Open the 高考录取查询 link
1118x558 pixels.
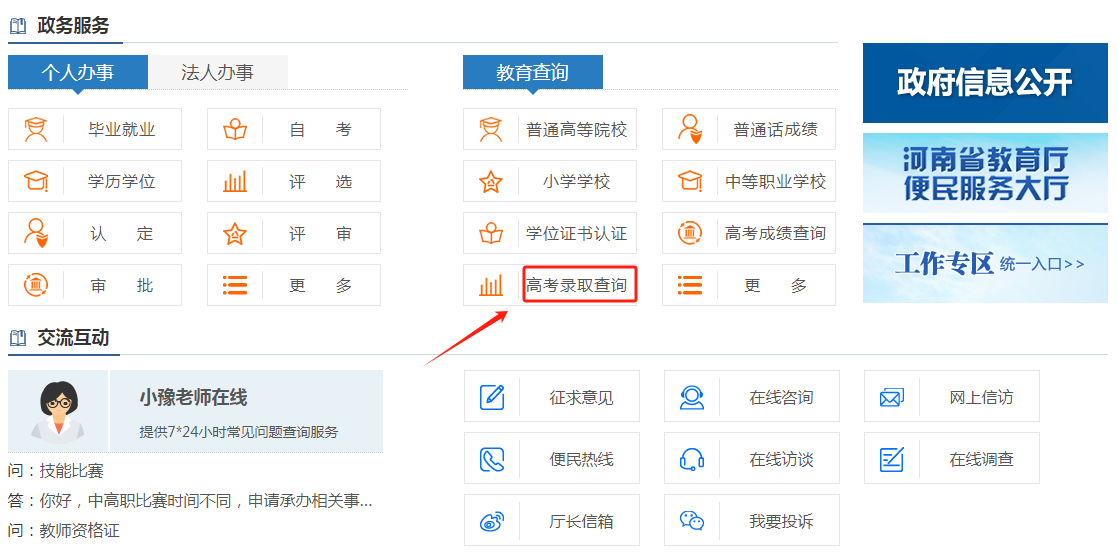[577, 286]
